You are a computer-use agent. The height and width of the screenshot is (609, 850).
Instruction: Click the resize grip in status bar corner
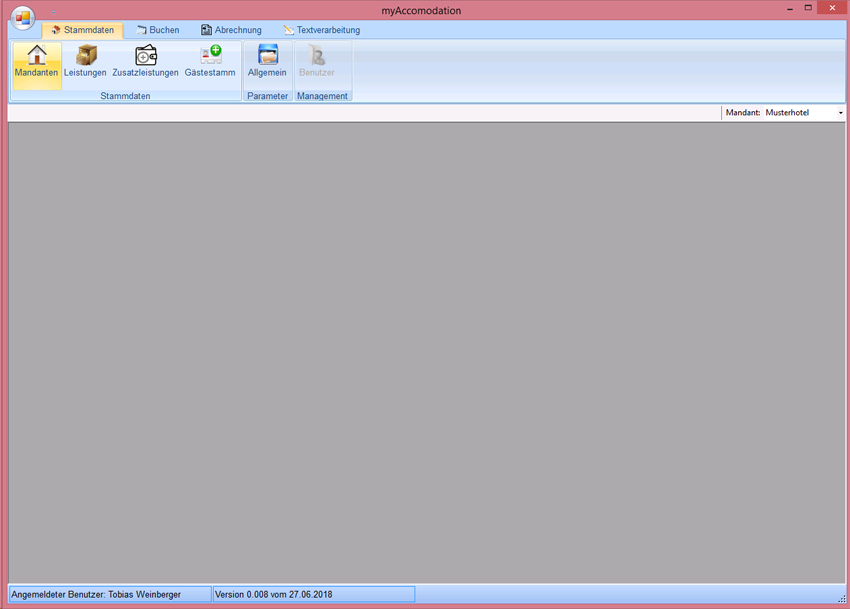pos(842,598)
